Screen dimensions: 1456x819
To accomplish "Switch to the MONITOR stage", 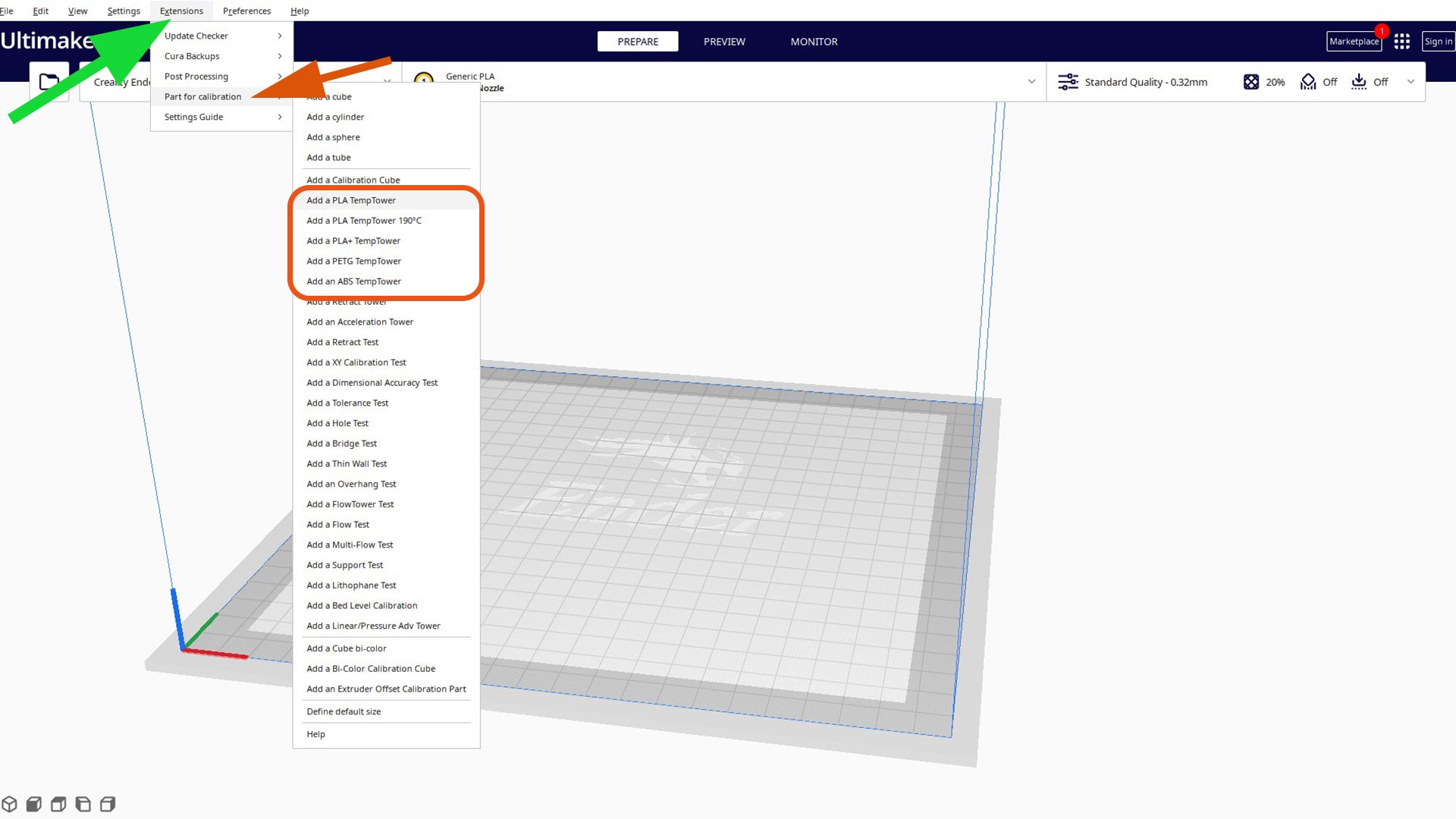I will coord(814,42).
